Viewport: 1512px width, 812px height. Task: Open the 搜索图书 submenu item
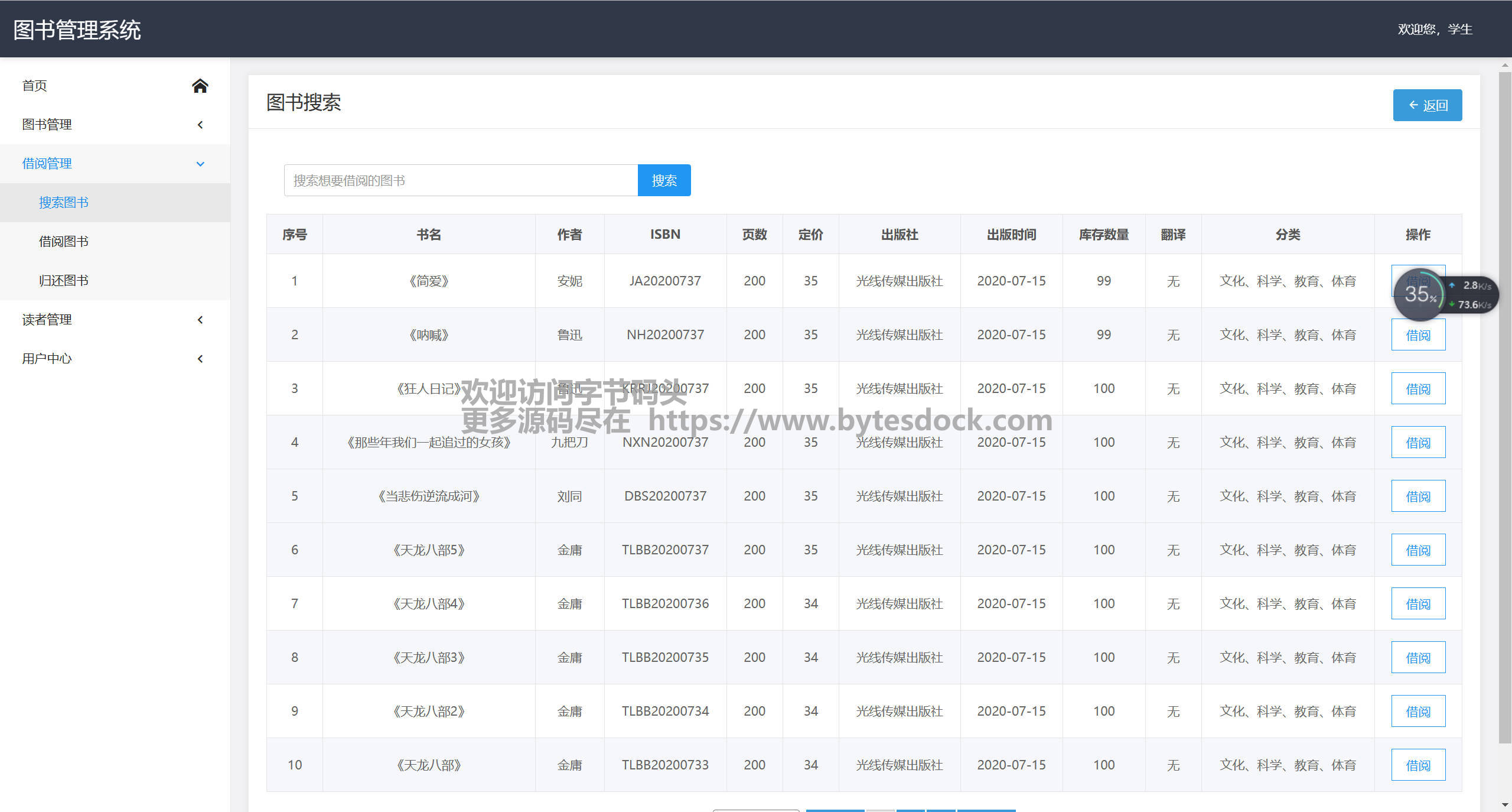pos(64,203)
